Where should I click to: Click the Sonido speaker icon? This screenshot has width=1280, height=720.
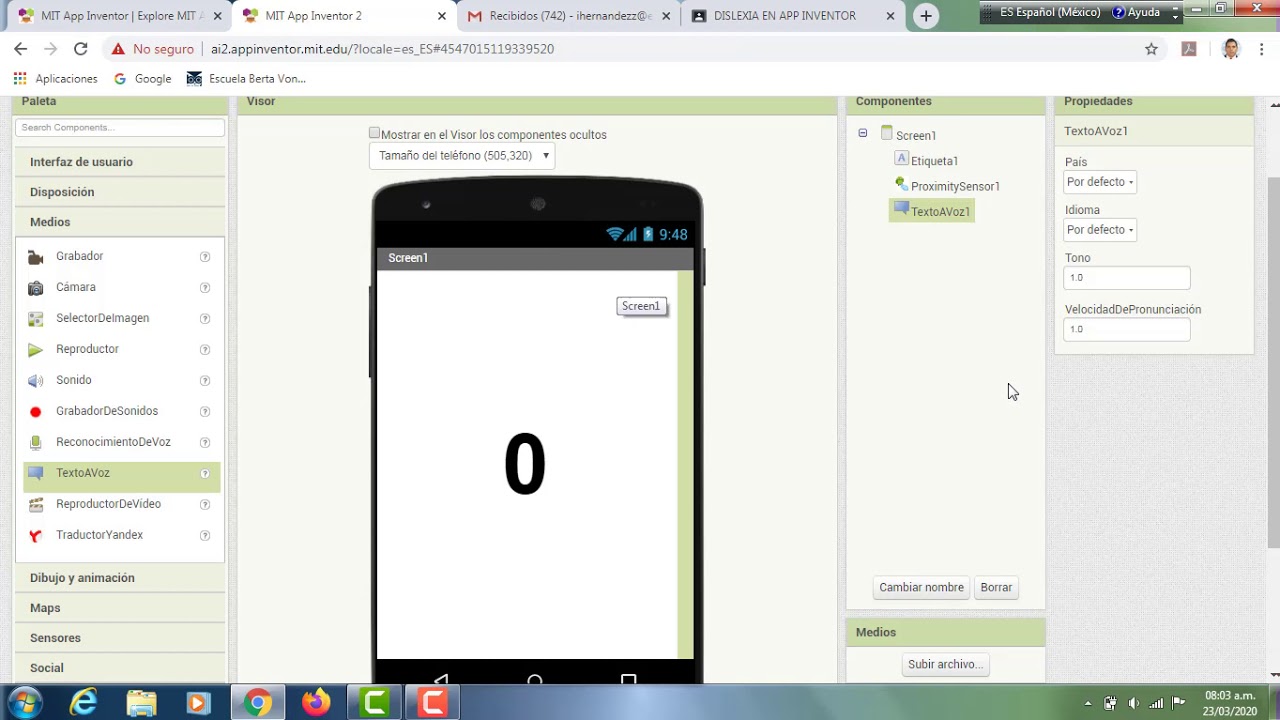pos(36,381)
